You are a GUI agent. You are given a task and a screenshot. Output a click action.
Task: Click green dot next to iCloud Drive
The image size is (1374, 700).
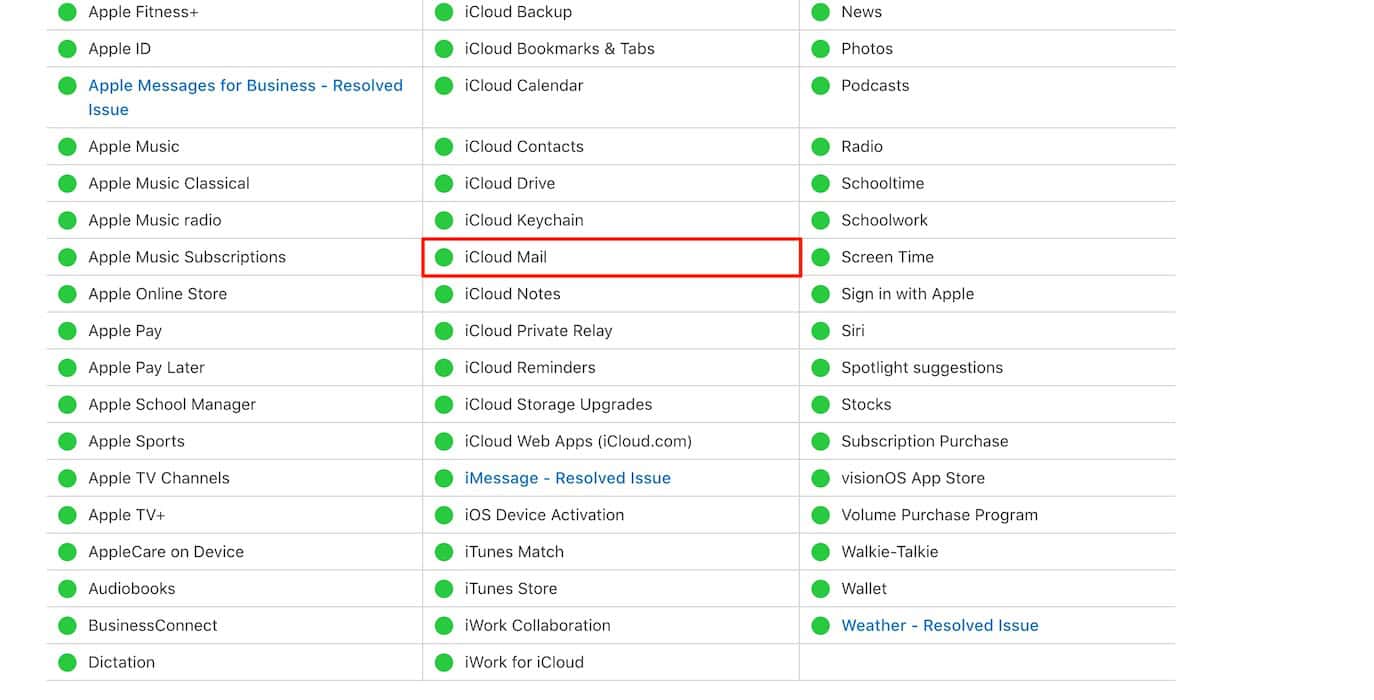tap(444, 184)
